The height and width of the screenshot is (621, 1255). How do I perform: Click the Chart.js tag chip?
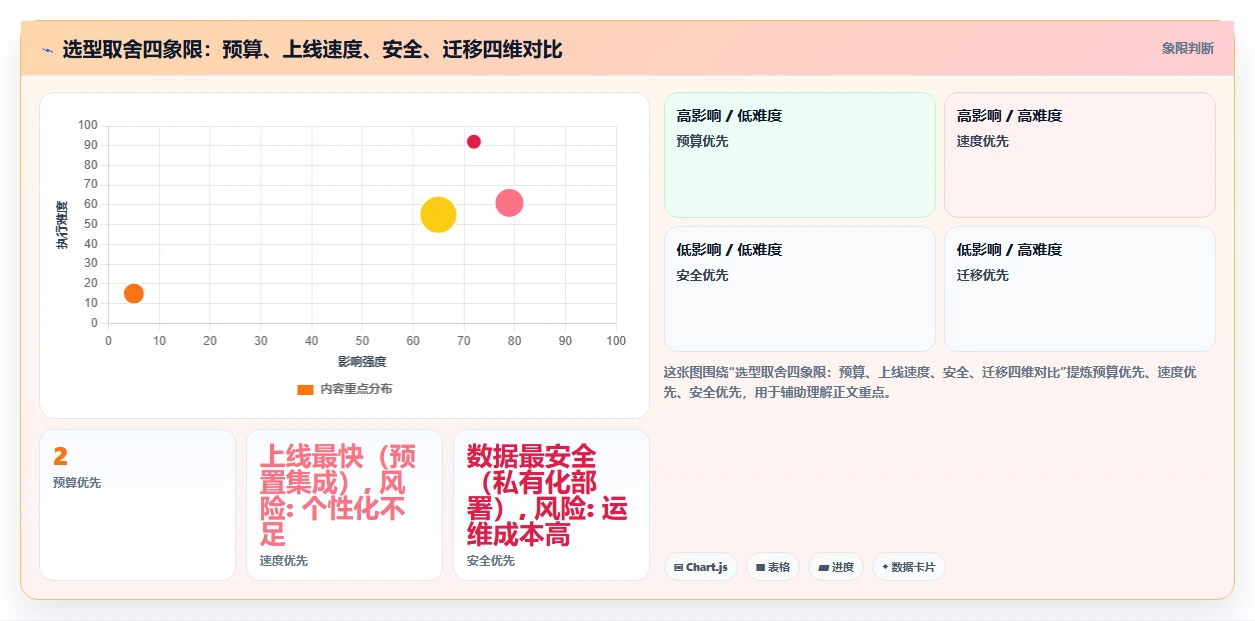point(701,567)
